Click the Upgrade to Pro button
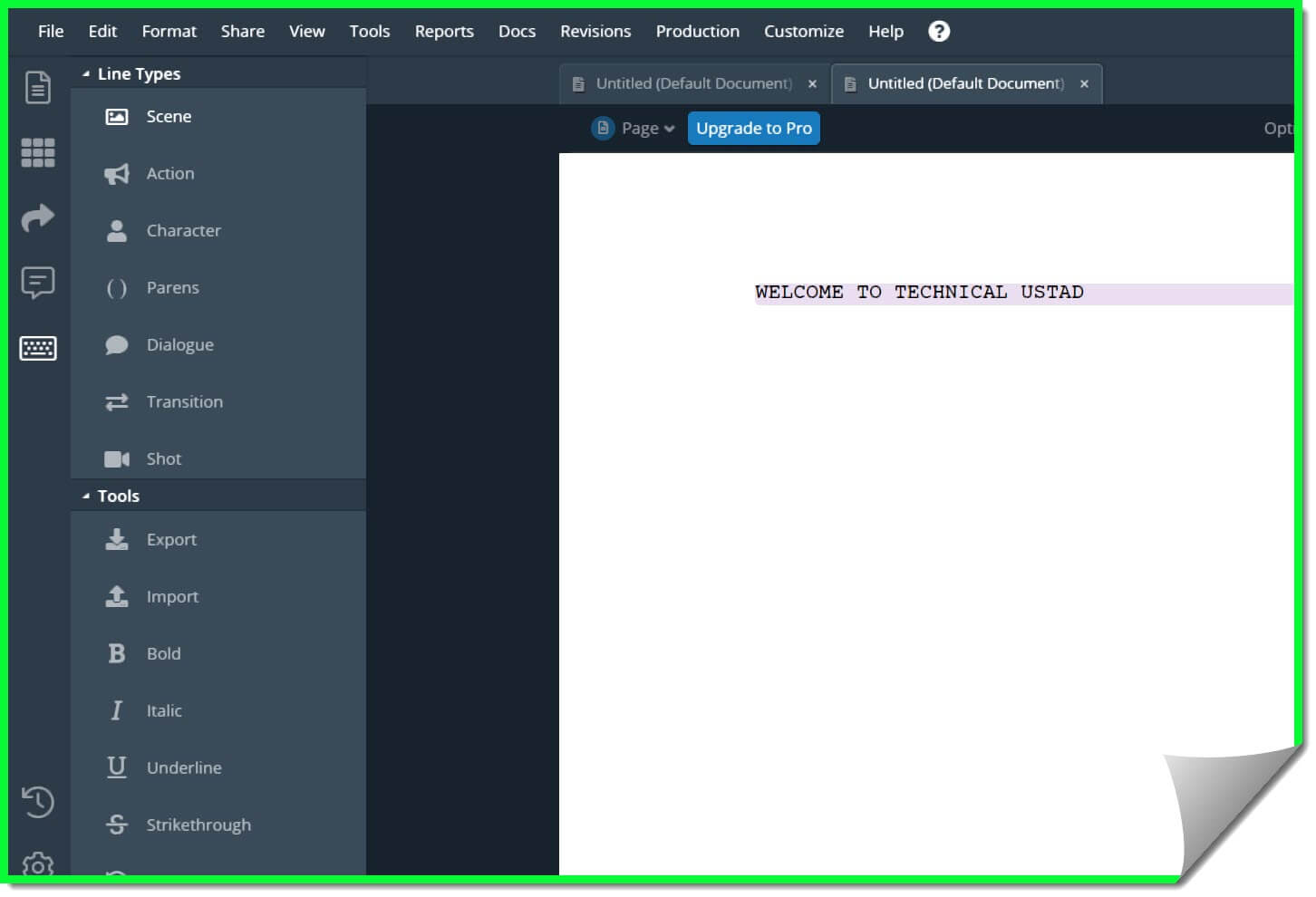The height and width of the screenshot is (897, 1316). click(753, 128)
